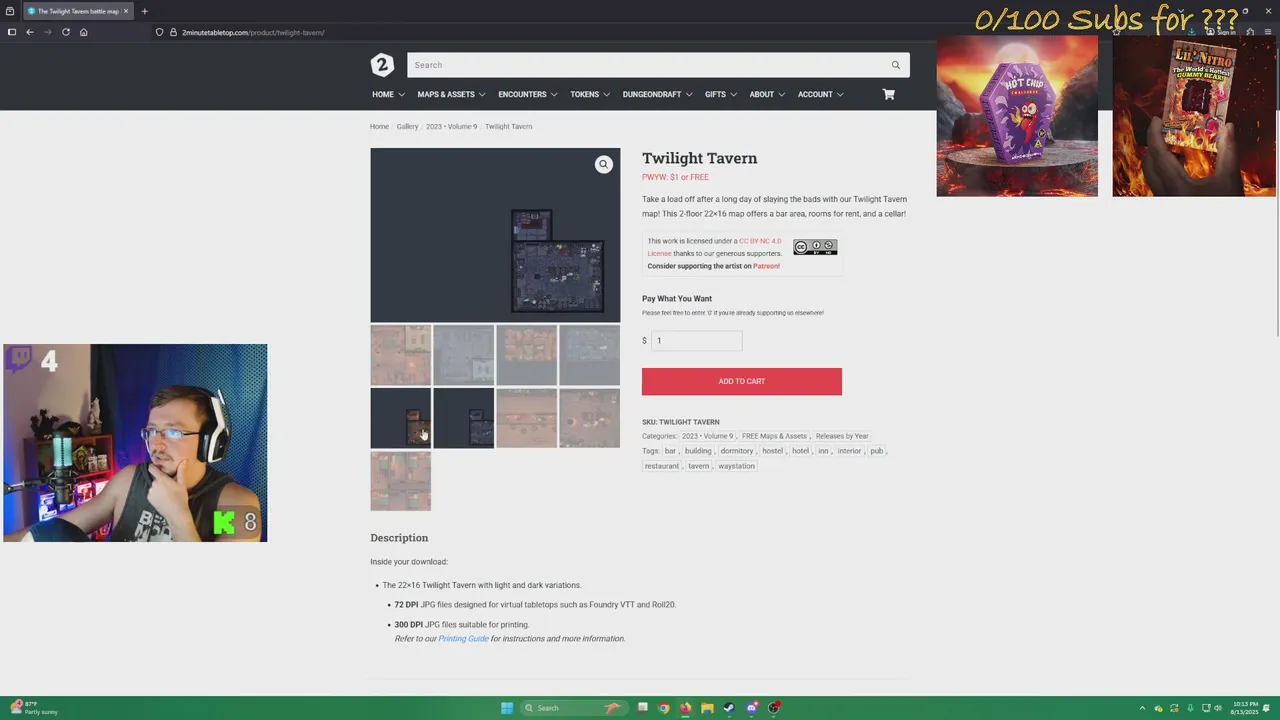Follow the CC BY NC 4.0 License link
Viewport: 1280px width, 720px height.
(714, 247)
